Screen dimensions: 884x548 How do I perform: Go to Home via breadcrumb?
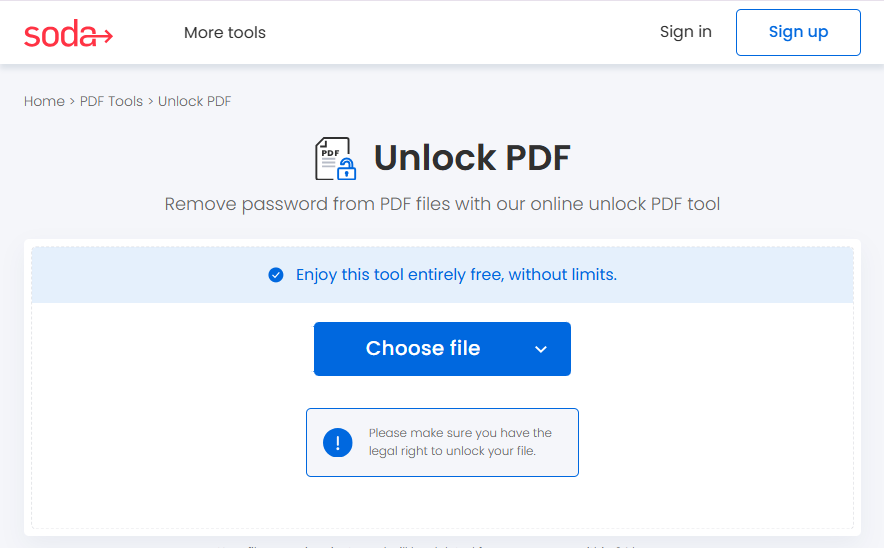(x=44, y=101)
